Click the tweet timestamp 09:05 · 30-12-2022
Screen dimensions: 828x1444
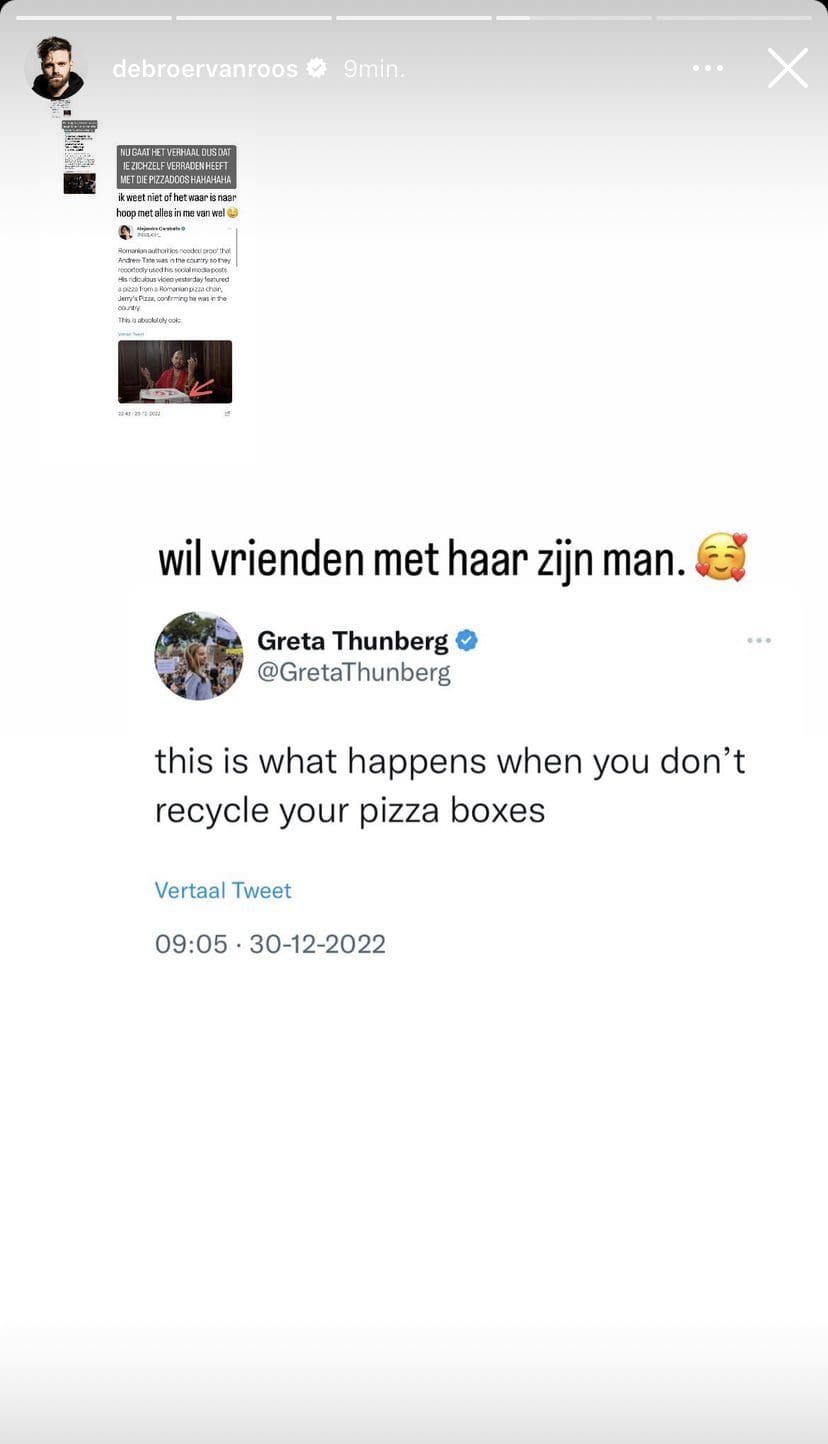(270, 944)
